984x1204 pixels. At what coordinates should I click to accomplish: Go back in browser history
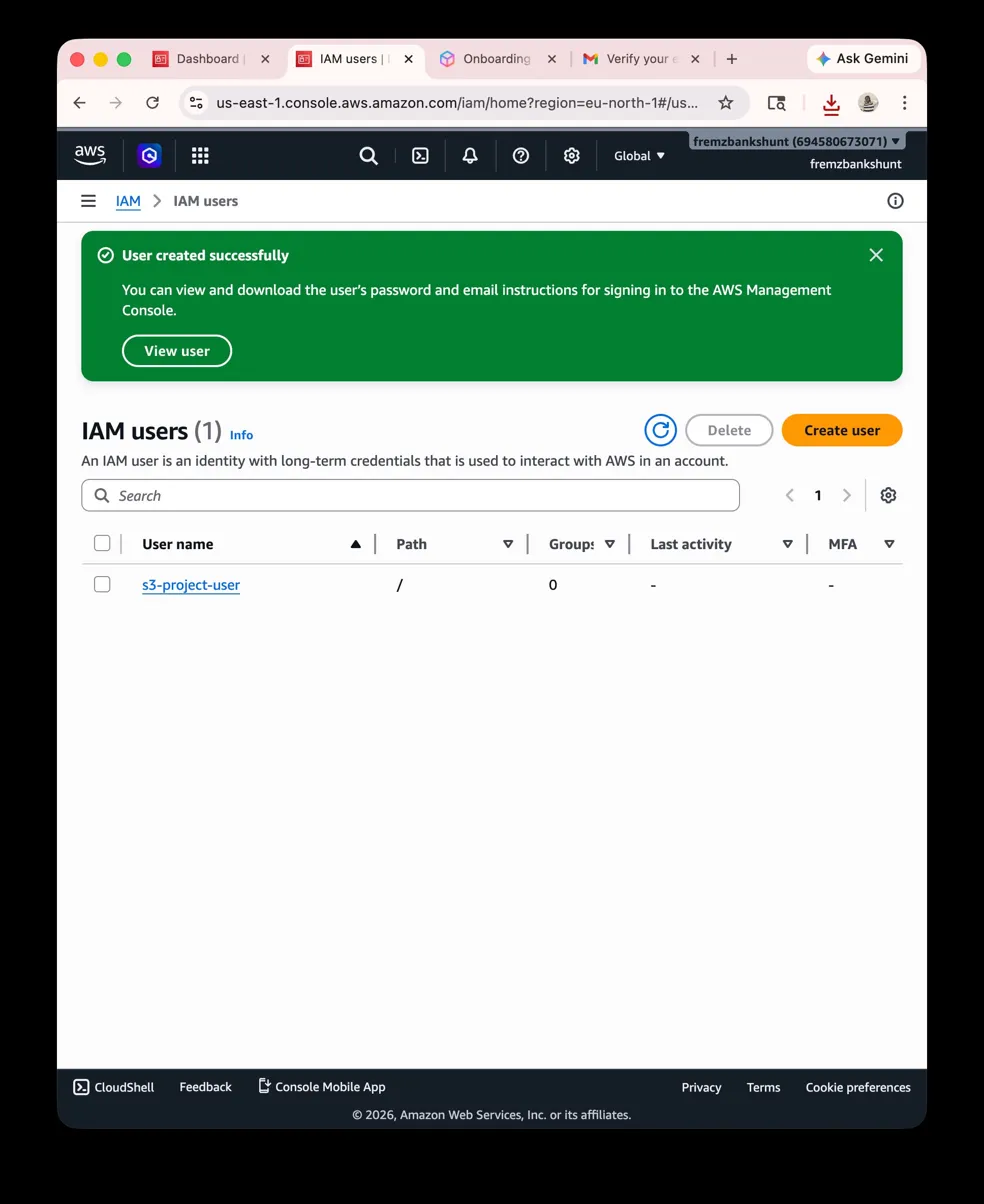click(x=80, y=102)
